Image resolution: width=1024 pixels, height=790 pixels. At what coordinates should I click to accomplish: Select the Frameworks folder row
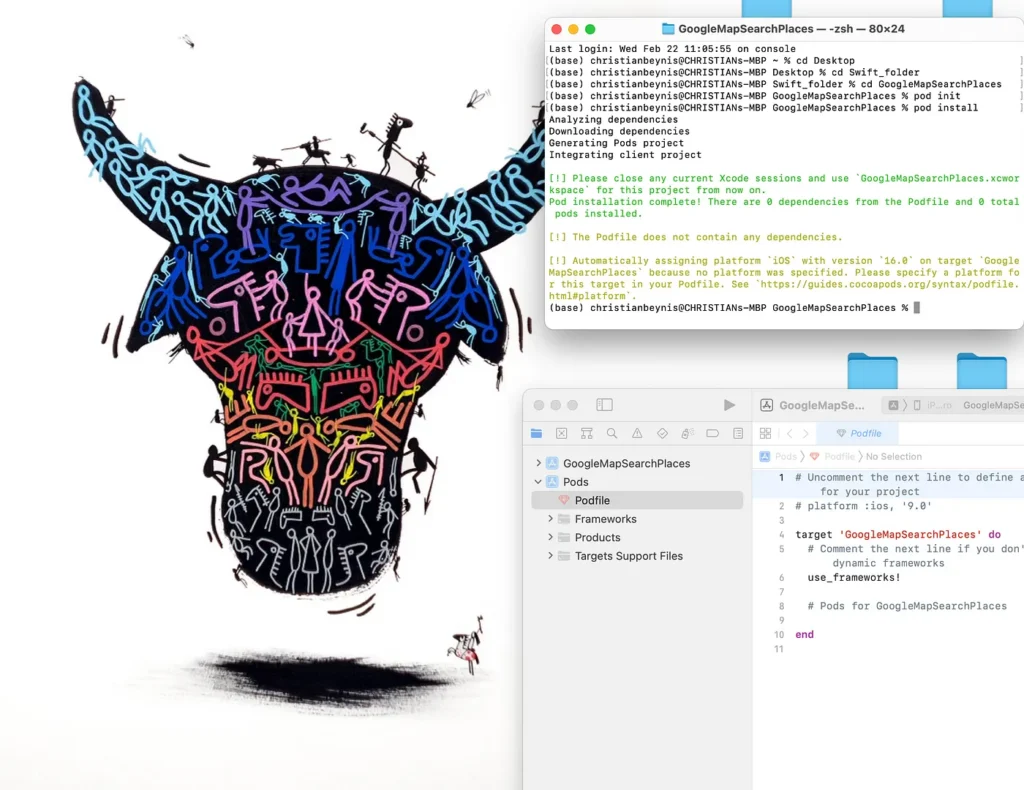pyautogui.click(x=637, y=519)
